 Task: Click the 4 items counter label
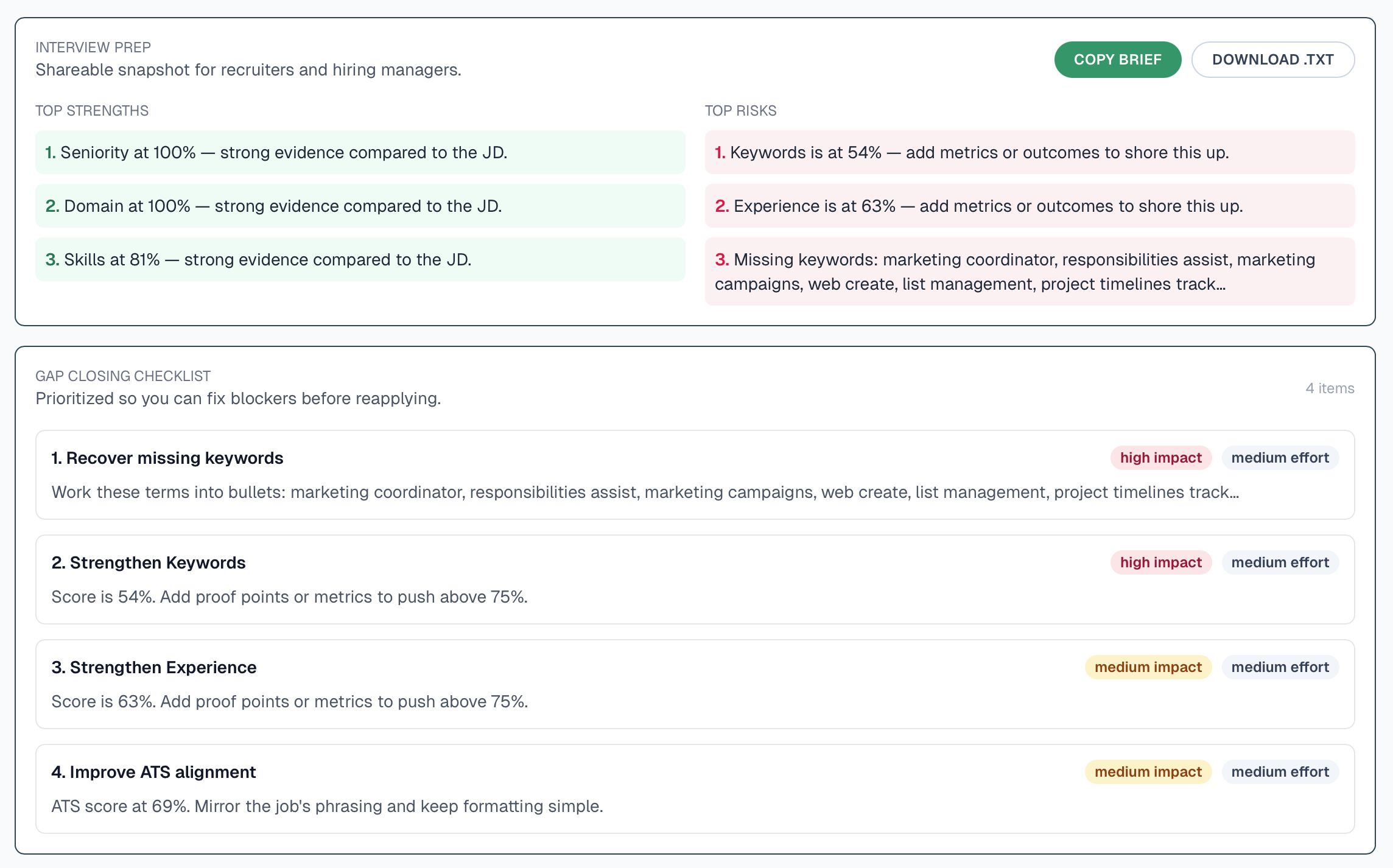(1329, 388)
